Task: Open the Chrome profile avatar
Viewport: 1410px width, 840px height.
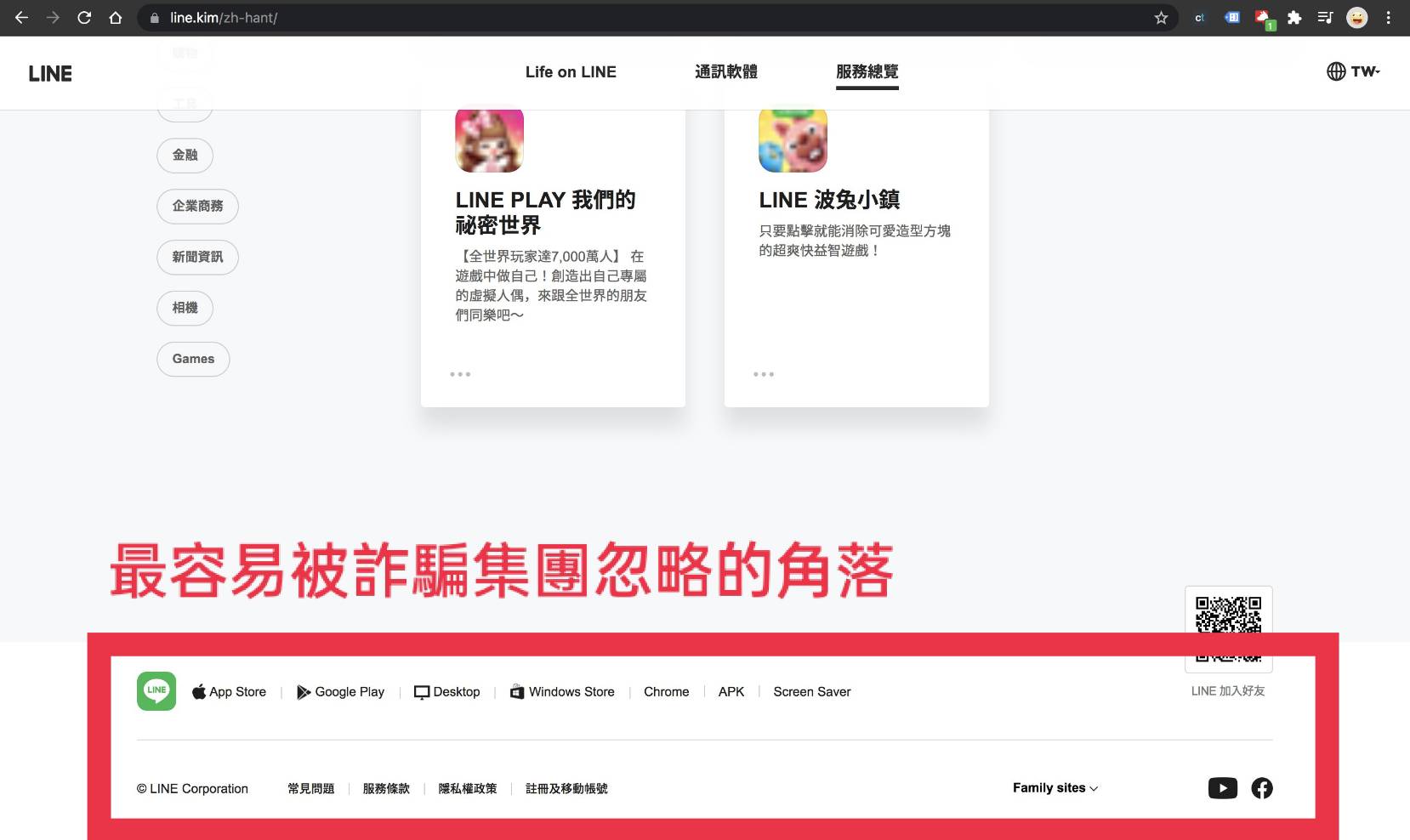Action: [x=1357, y=17]
